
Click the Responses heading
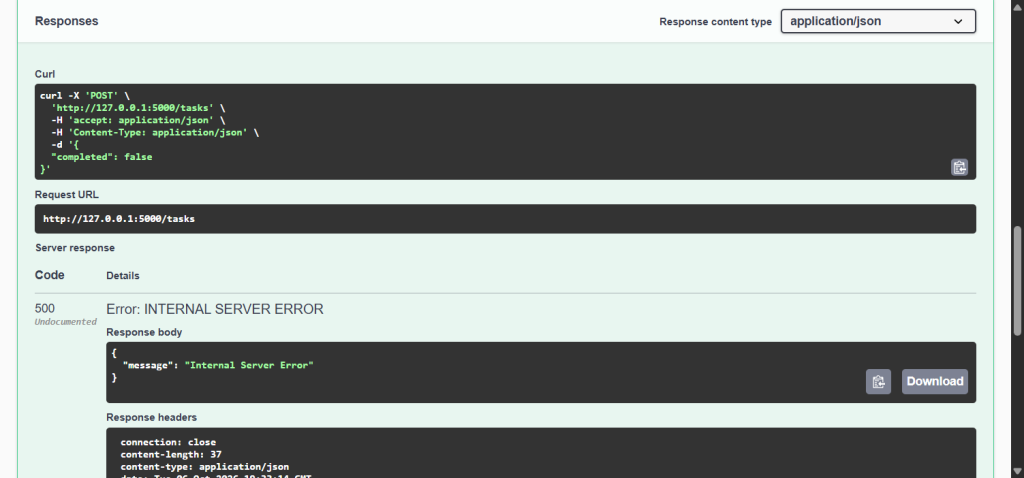tap(67, 21)
